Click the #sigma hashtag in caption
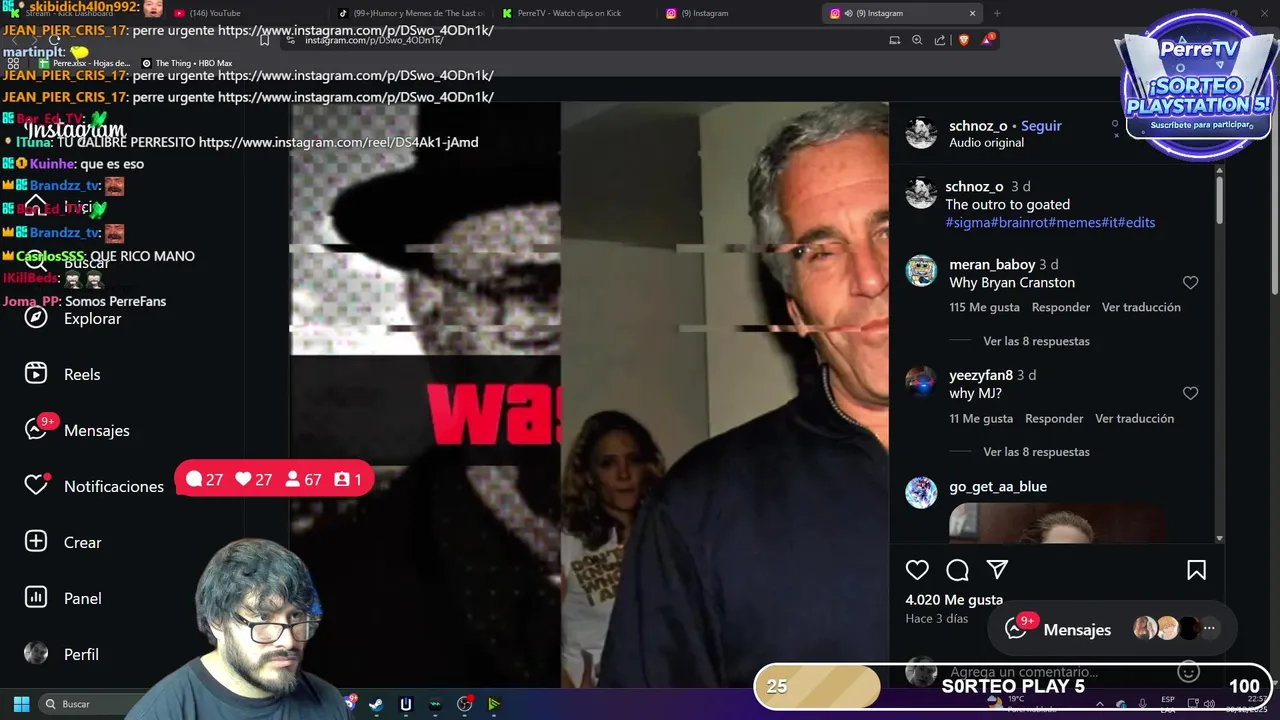The height and width of the screenshot is (720, 1280). [x=967, y=222]
